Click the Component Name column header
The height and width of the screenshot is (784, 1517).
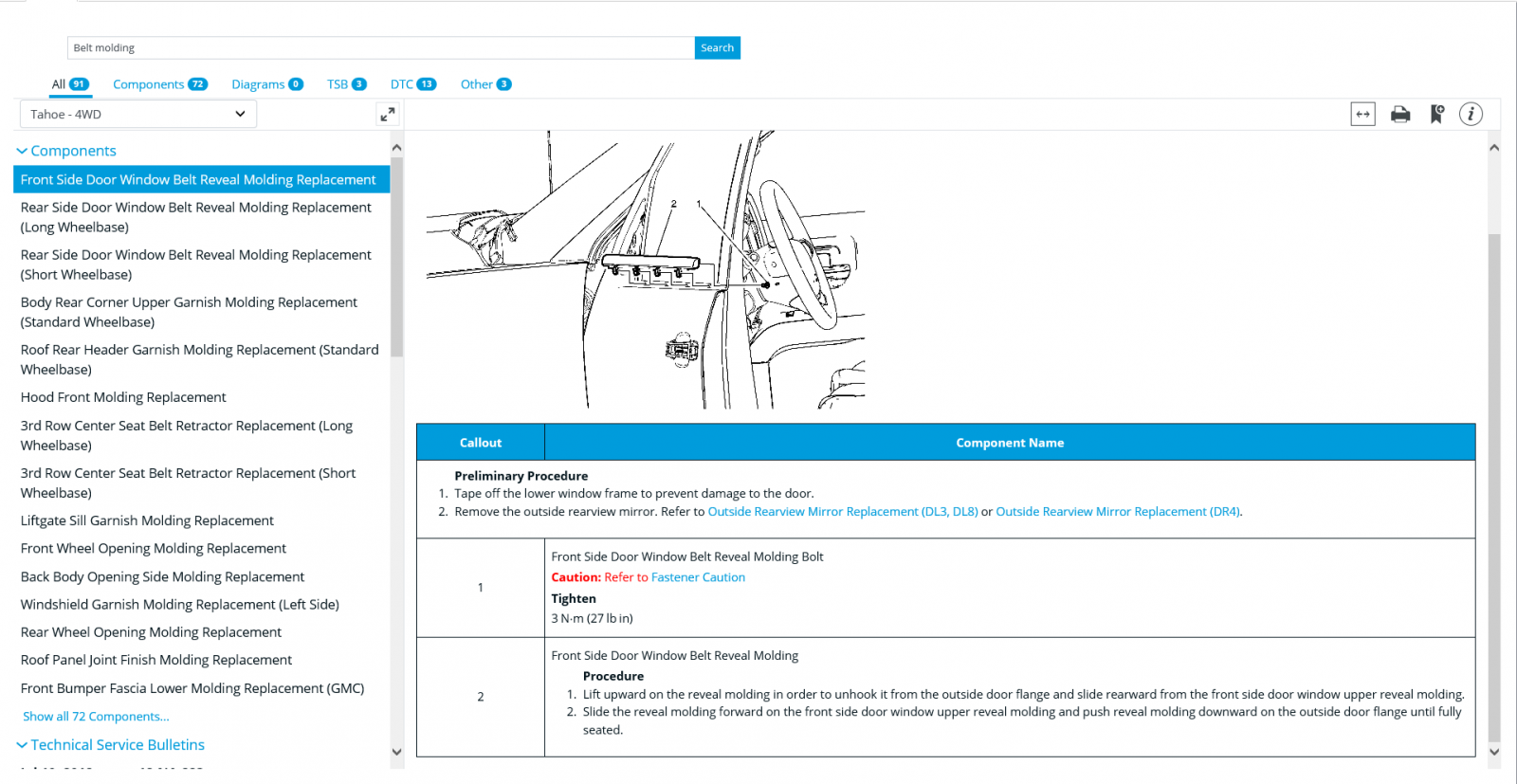[x=1010, y=443]
